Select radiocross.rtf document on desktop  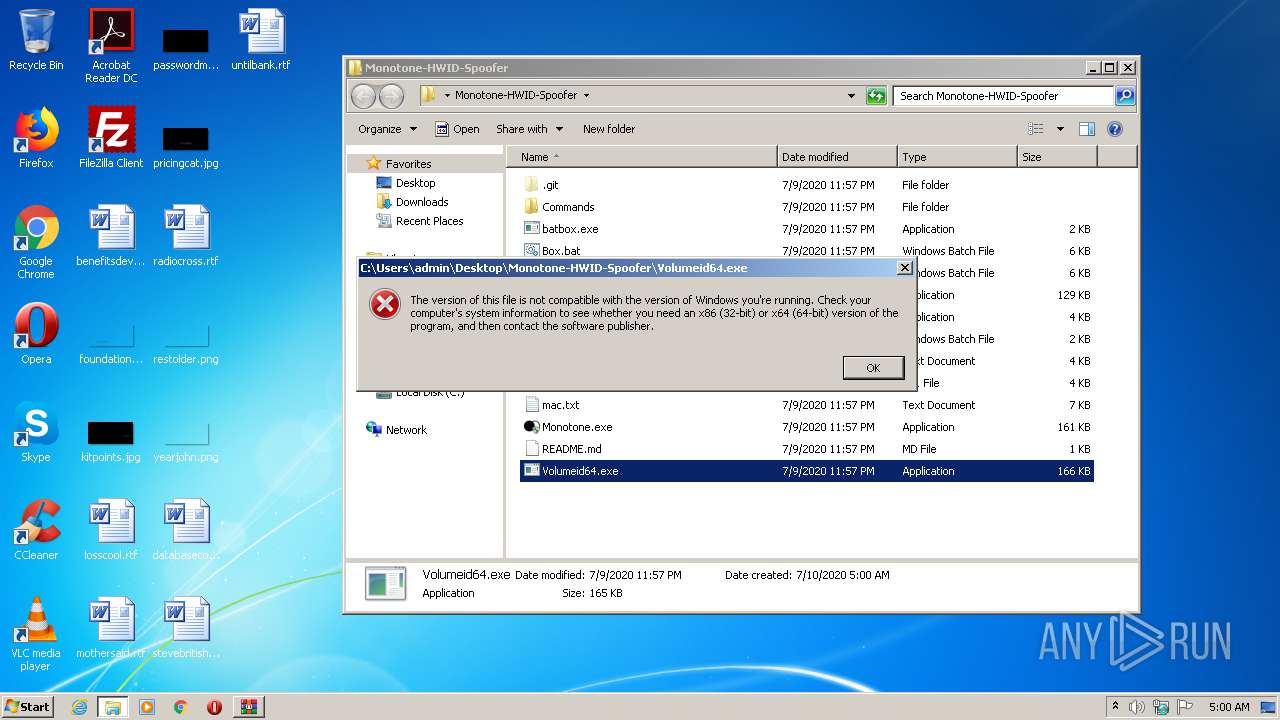tap(185, 236)
